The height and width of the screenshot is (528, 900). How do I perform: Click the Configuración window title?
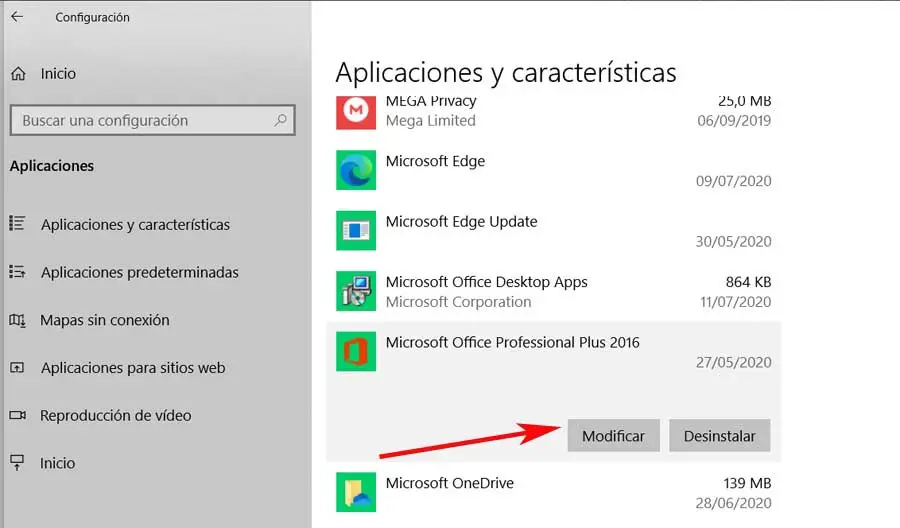[92, 17]
